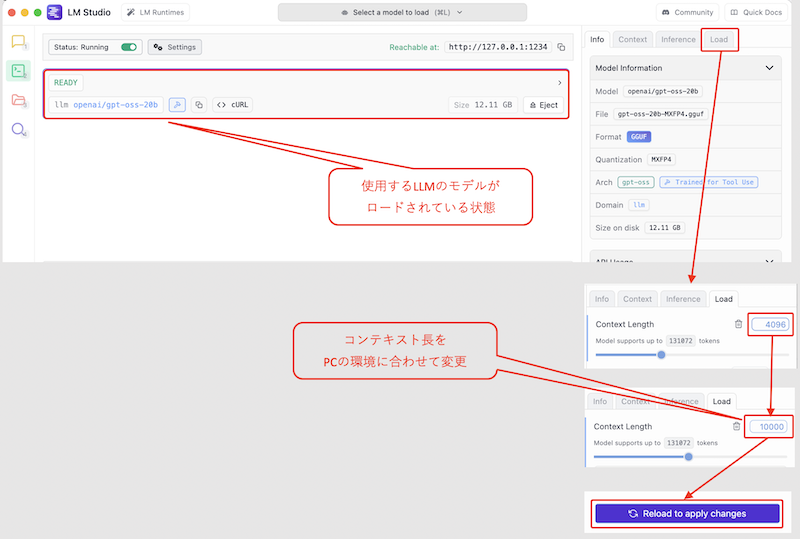Select the Context tab above the 4096 context length
800x539 pixels.
click(x=637, y=299)
